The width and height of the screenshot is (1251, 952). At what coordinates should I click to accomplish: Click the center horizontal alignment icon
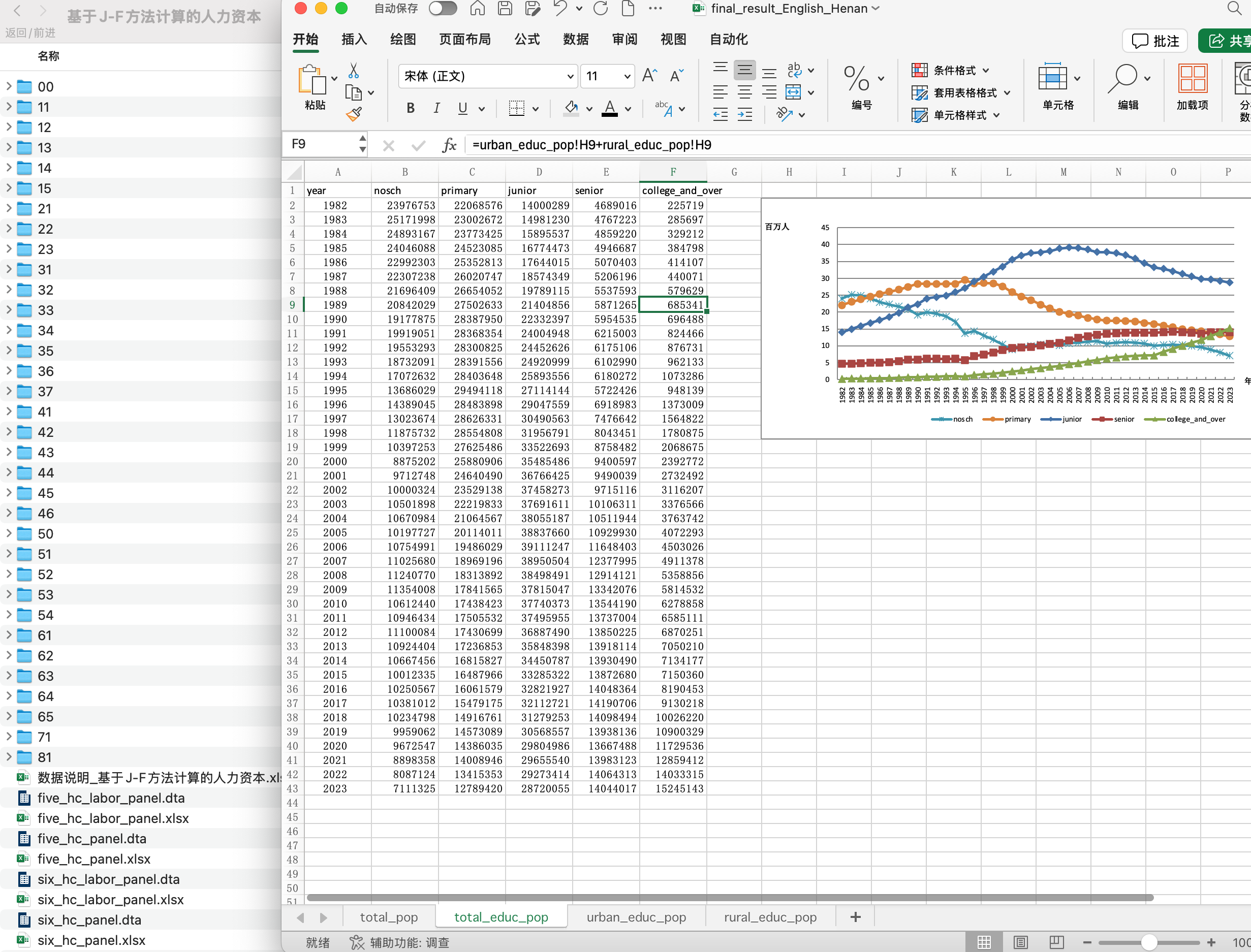point(744,92)
